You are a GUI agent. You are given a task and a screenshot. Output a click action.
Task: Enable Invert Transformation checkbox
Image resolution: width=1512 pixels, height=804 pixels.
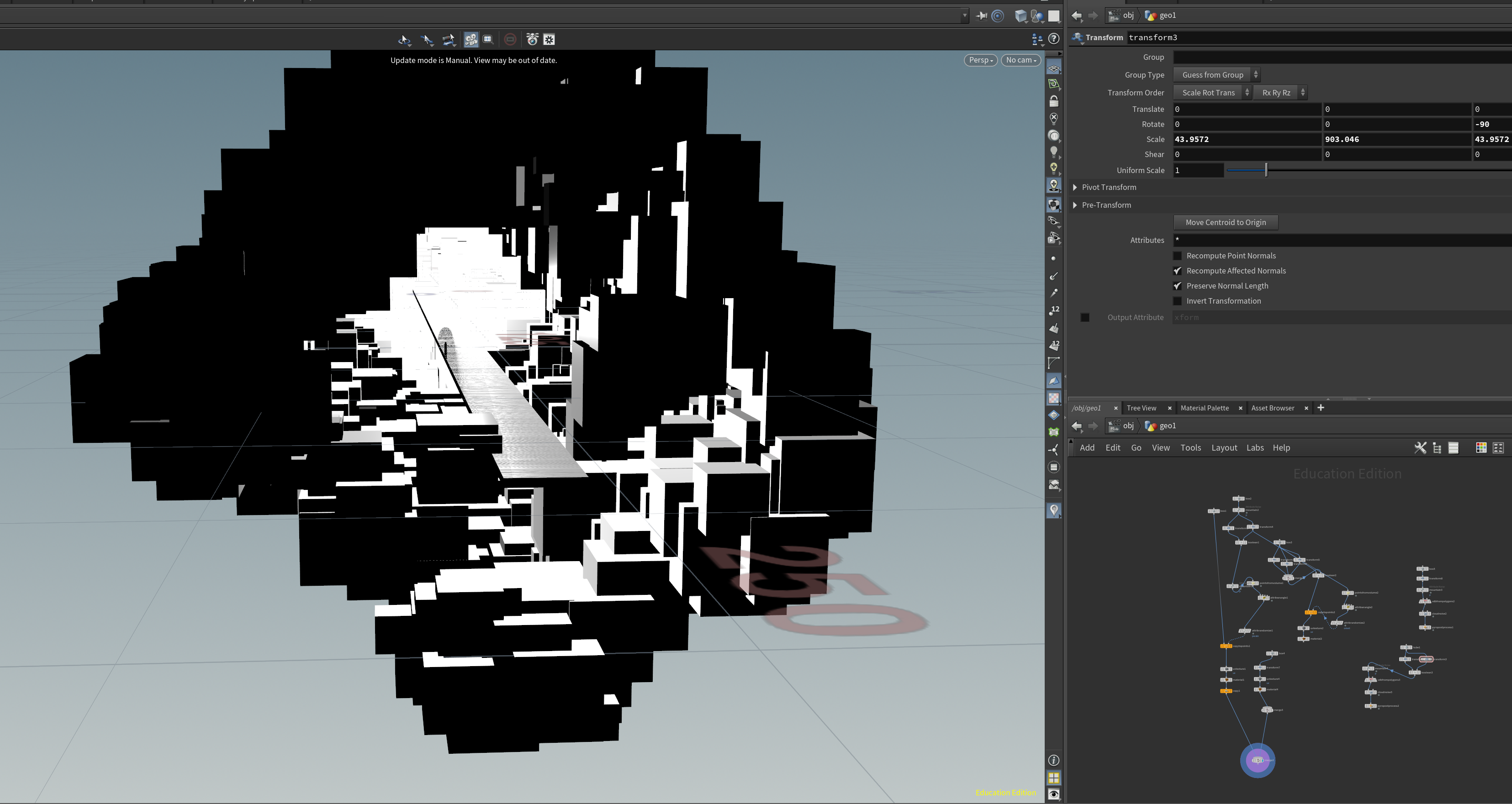[x=1177, y=301]
